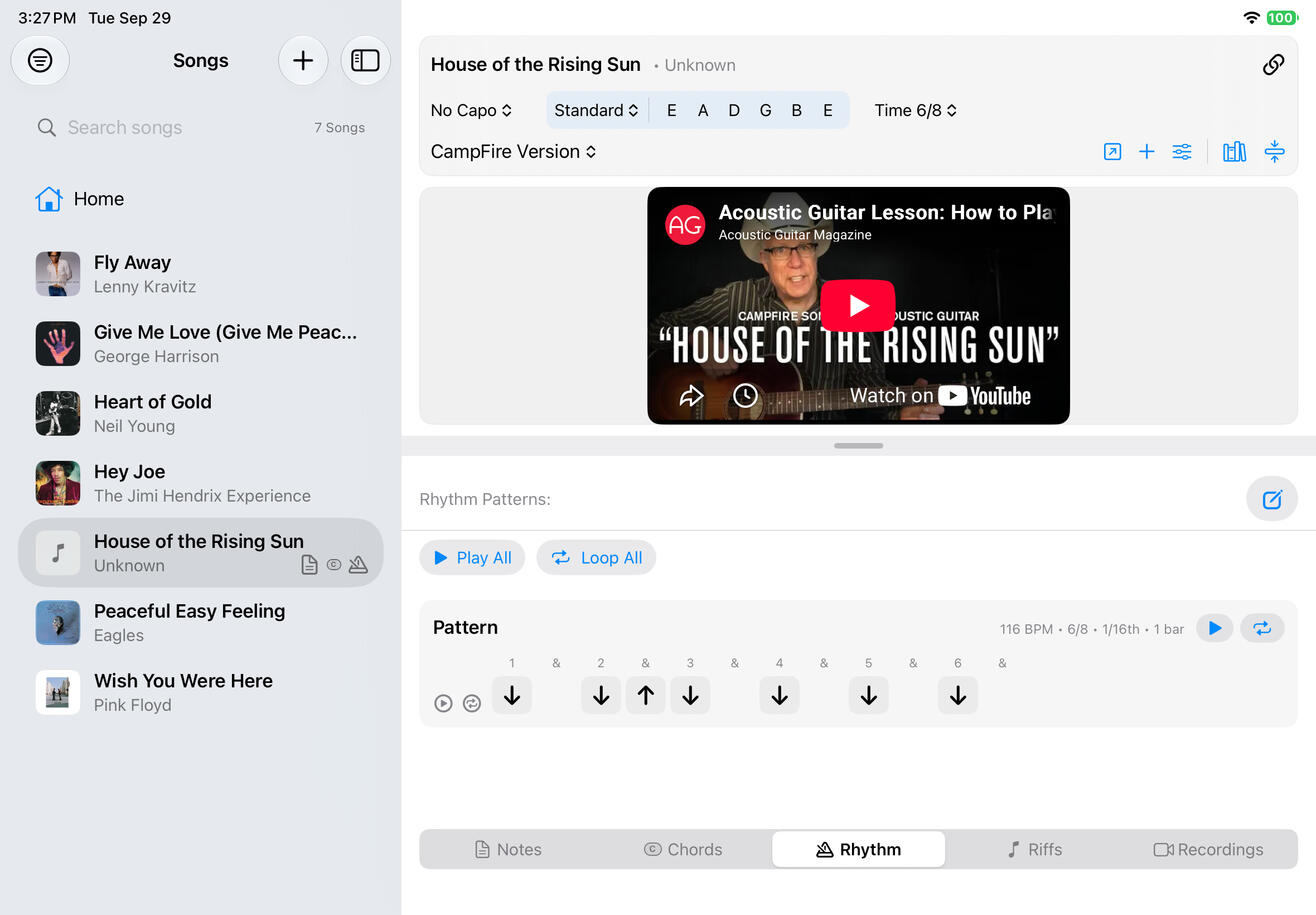The height and width of the screenshot is (915, 1316).
Task: Toggle the downstroke on beat 4
Action: pyautogui.click(x=779, y=695)
